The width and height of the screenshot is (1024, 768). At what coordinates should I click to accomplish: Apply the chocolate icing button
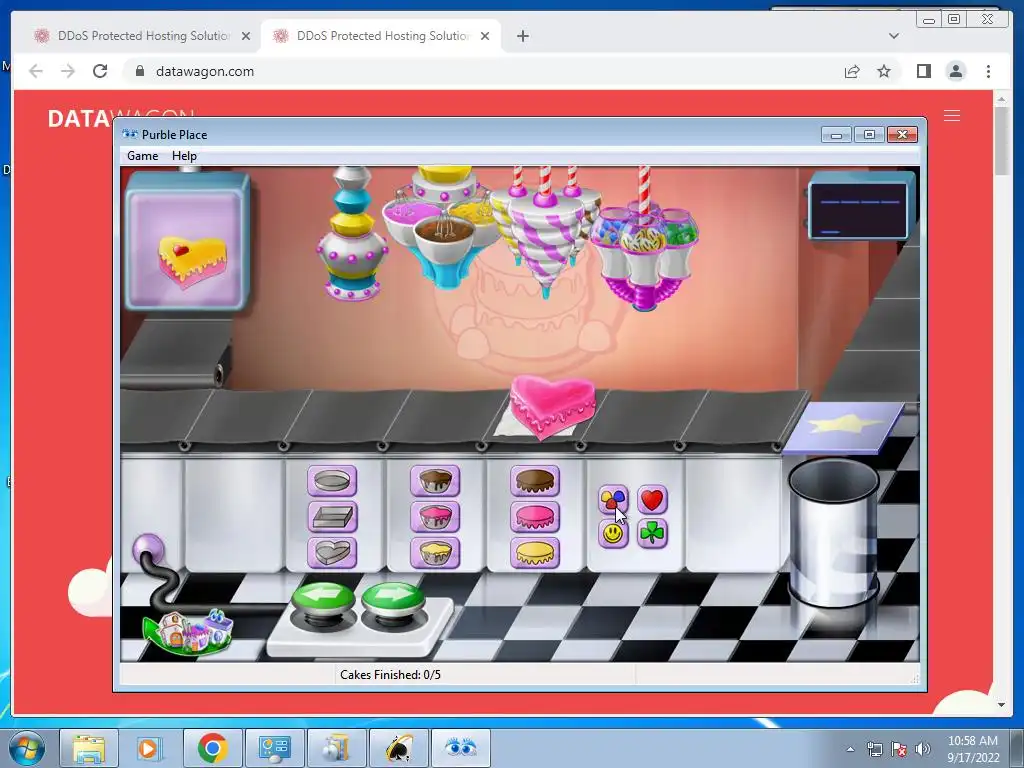click(535, 481)
